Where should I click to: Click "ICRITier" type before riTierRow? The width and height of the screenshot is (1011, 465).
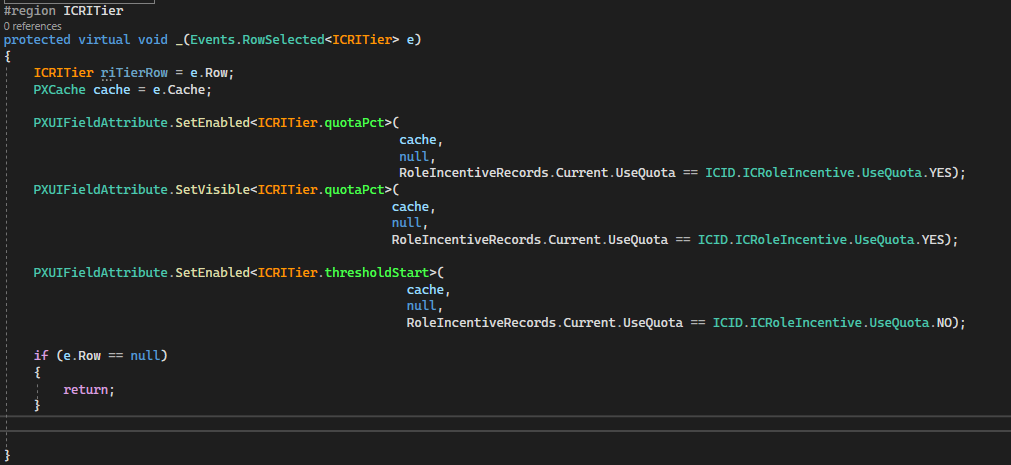point(63,73)
